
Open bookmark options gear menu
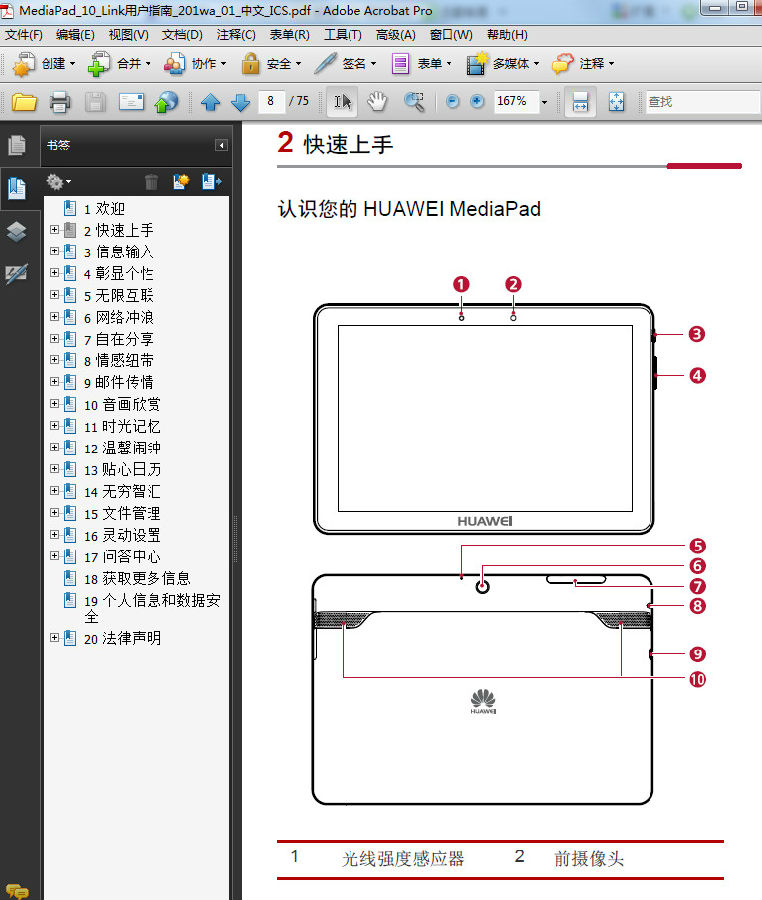(x=59, y=182)
